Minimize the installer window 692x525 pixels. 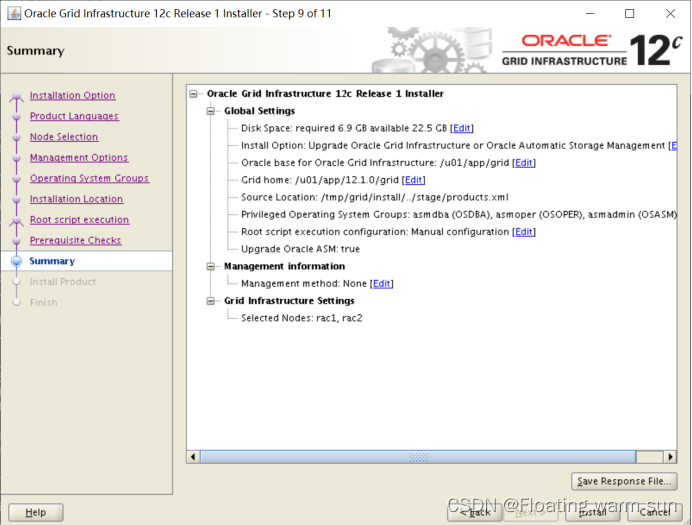click(x=590, y=14)
